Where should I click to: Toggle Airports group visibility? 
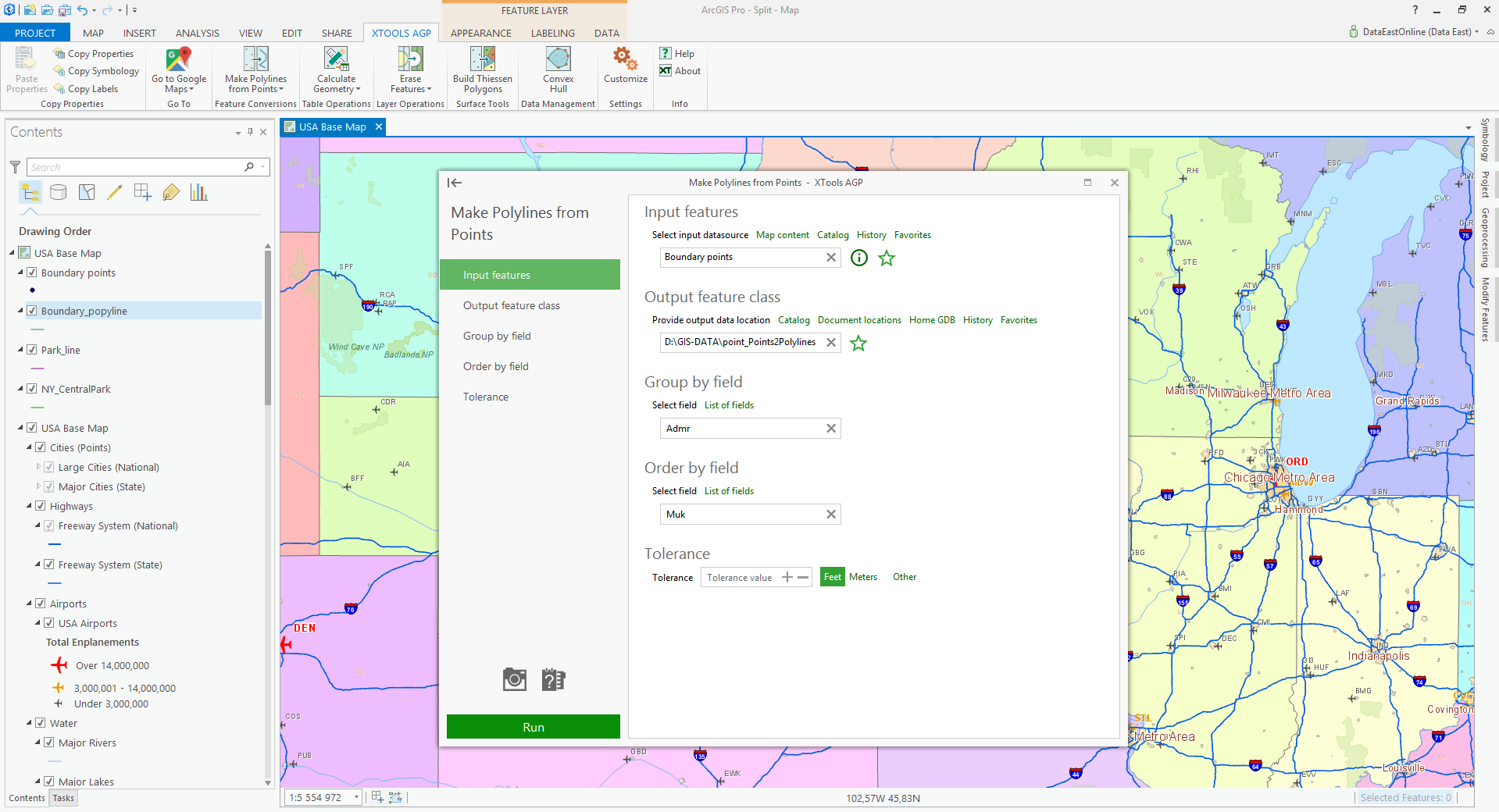point(41,604)
